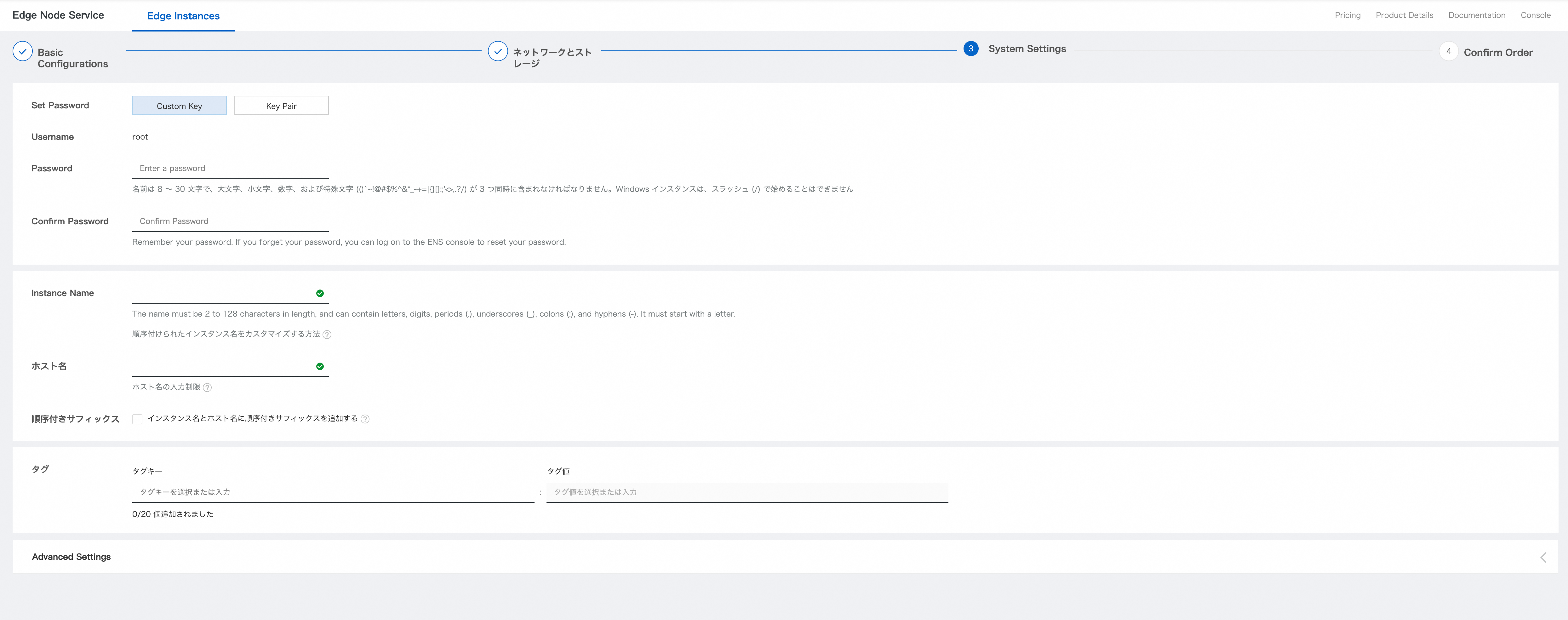
Task: Select the Custom Key password option
Action: click(x=179, y=106)
